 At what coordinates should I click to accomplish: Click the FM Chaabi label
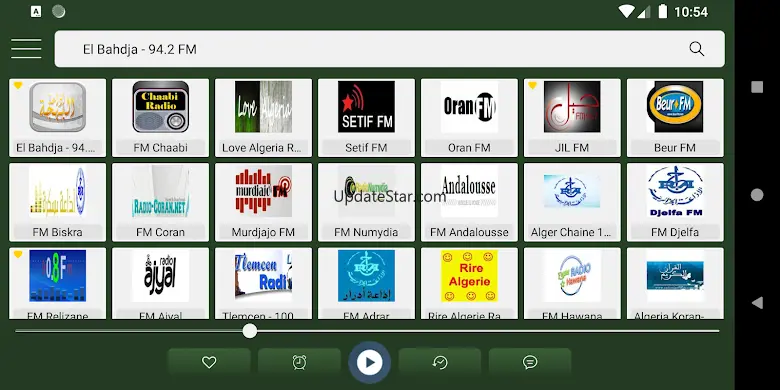160,148
